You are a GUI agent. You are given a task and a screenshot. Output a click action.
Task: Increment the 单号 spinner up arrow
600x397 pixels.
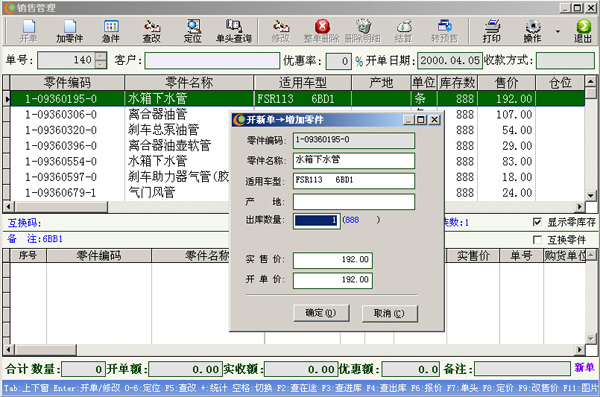coord(101,56)
